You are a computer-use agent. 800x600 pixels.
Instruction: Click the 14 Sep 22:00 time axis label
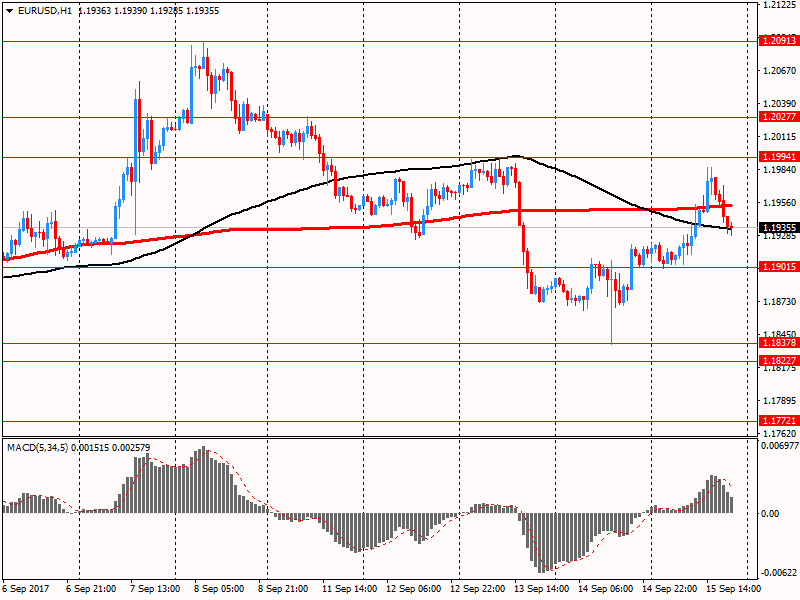point(670,589)
